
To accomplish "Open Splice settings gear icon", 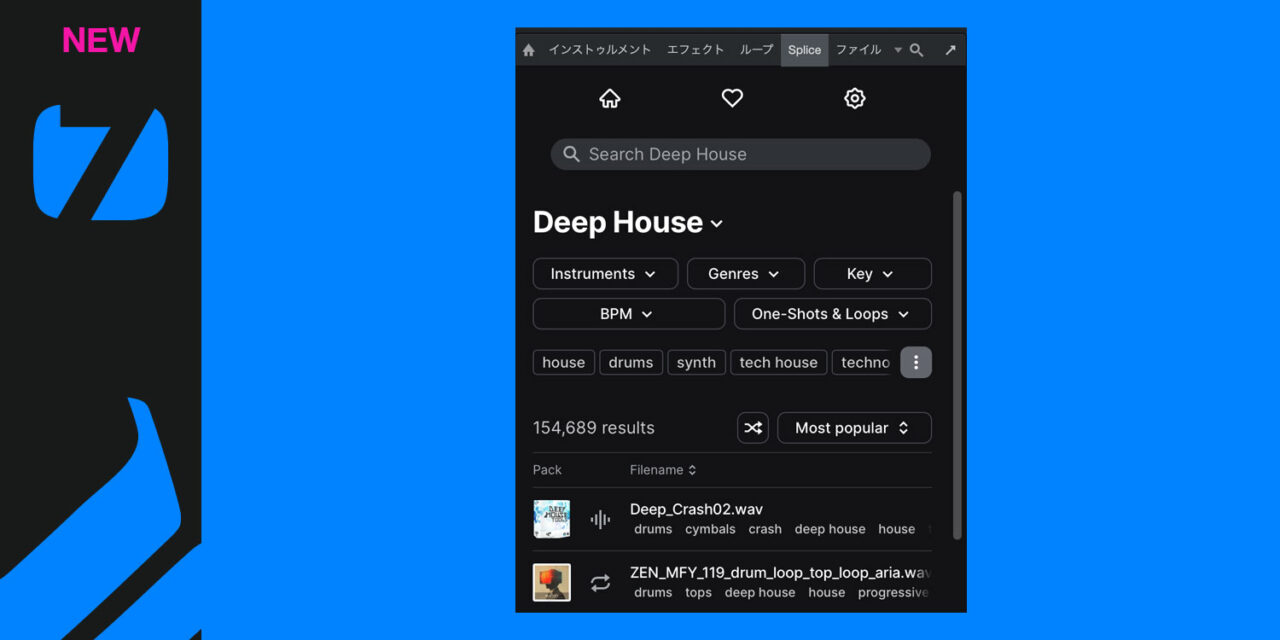I will click(854, 98).
